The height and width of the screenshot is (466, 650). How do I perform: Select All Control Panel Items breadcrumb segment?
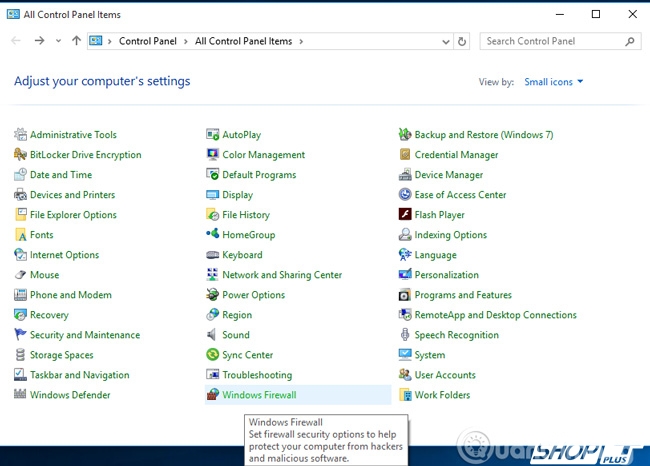click(243, 42)
